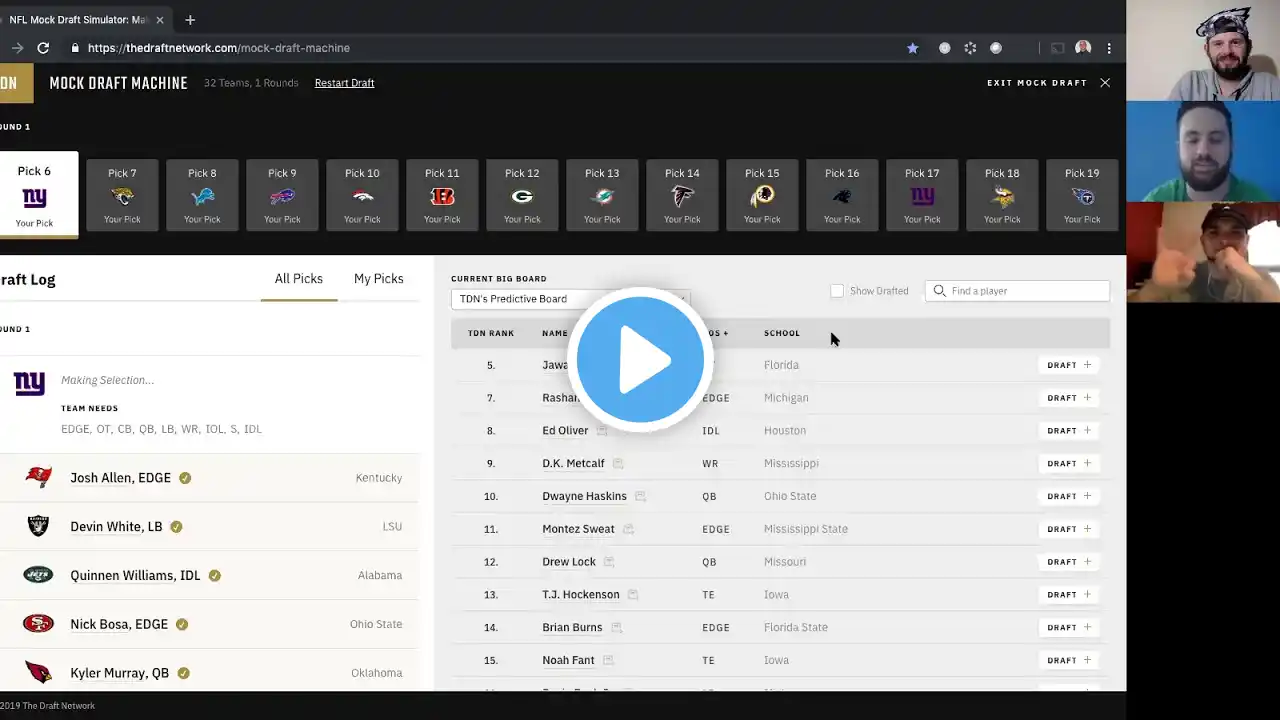The width and height of the screenshot is (1280, 720).
Task: Click the large play button overlay
Action: pyautogui.click(x=640, y=360)
